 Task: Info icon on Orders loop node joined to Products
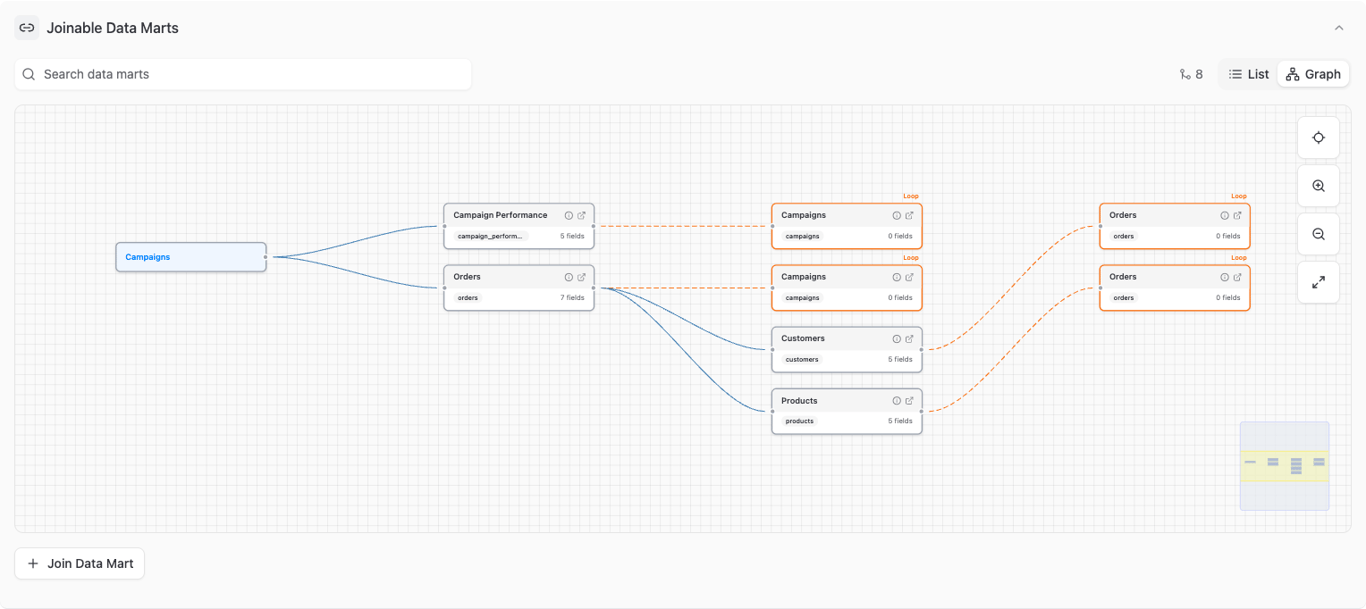tap(1225, 277)
